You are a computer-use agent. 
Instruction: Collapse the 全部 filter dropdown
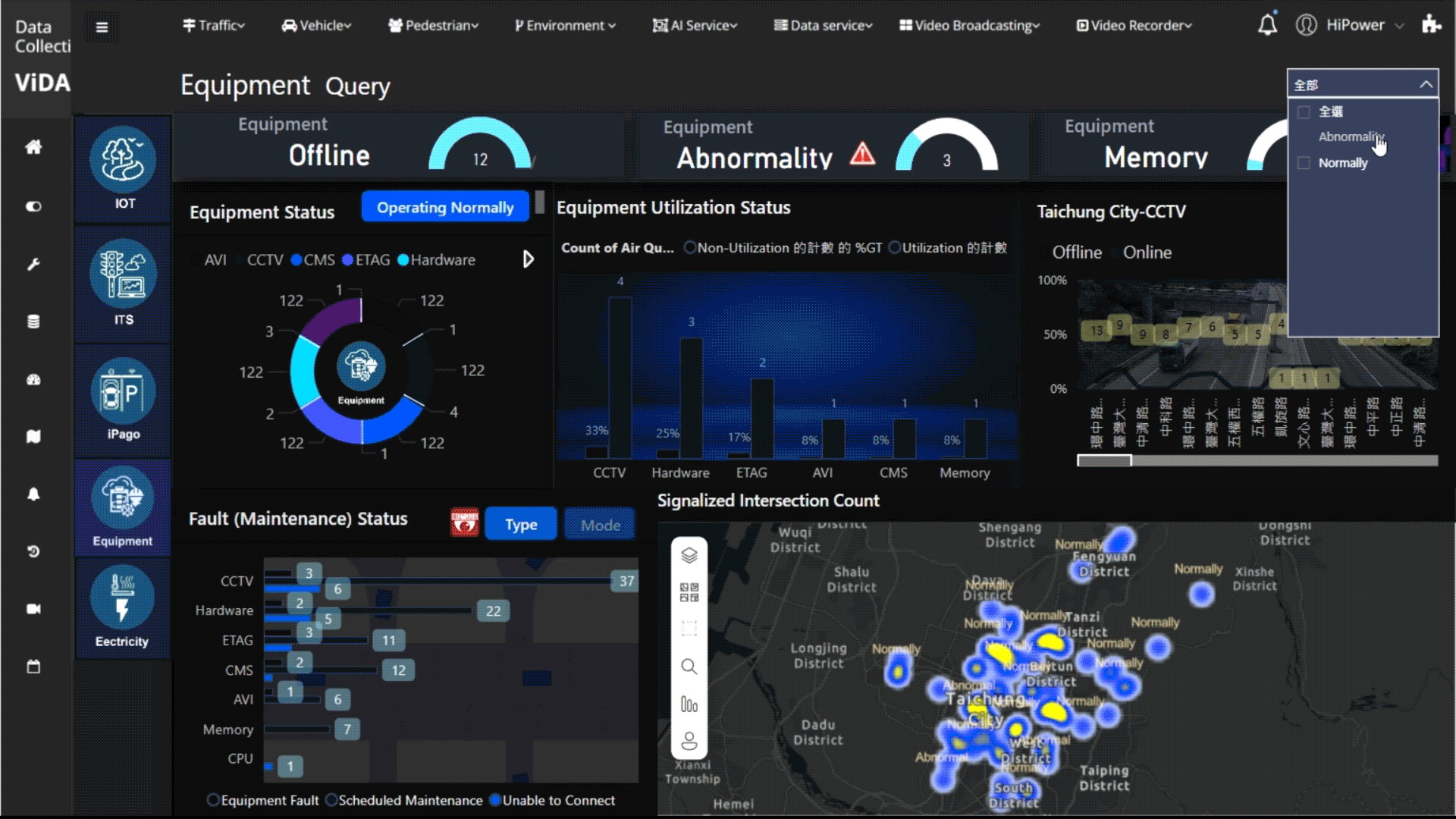point(1426,84)
